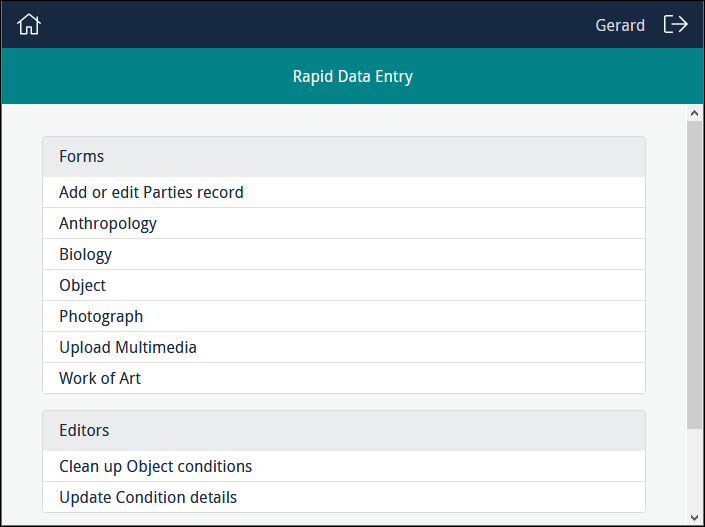Choose the Photograph form
This screenshot has height=527, width=705.
tap(101, 316)
